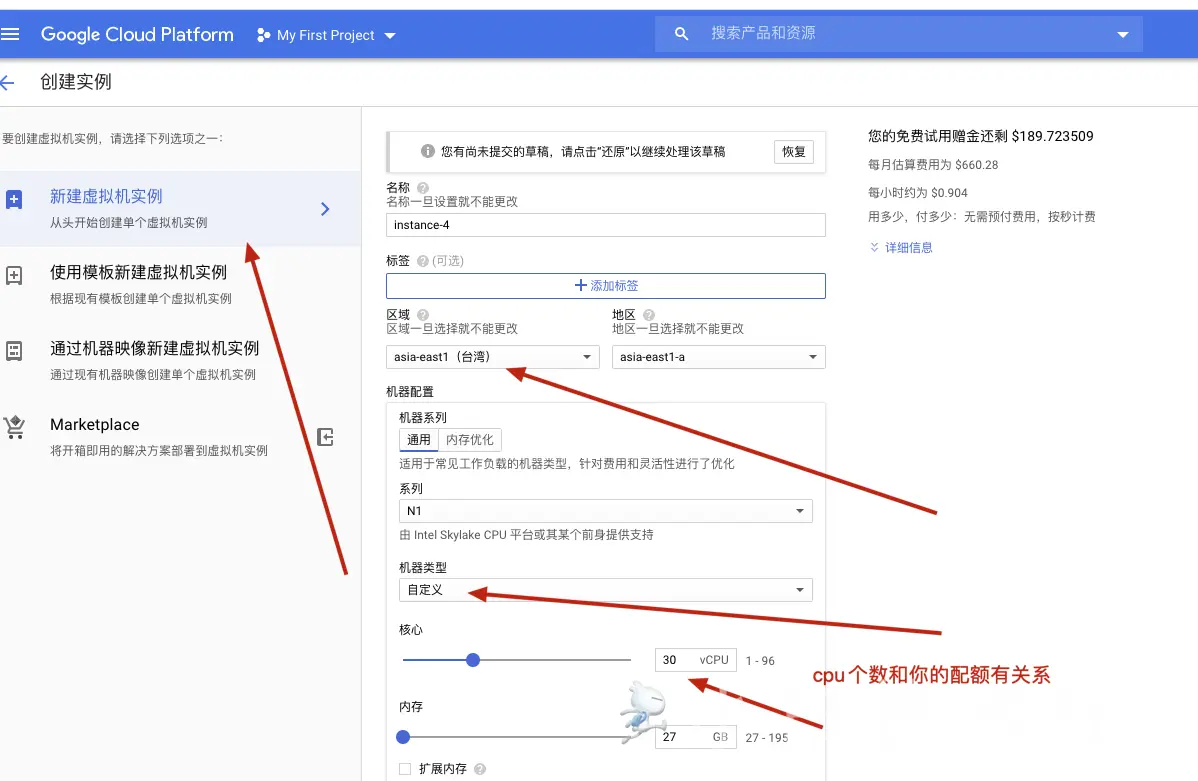This screenshot has width=1198, height=781.
Task: Click the 恢复 button
Action: point(794,151)
